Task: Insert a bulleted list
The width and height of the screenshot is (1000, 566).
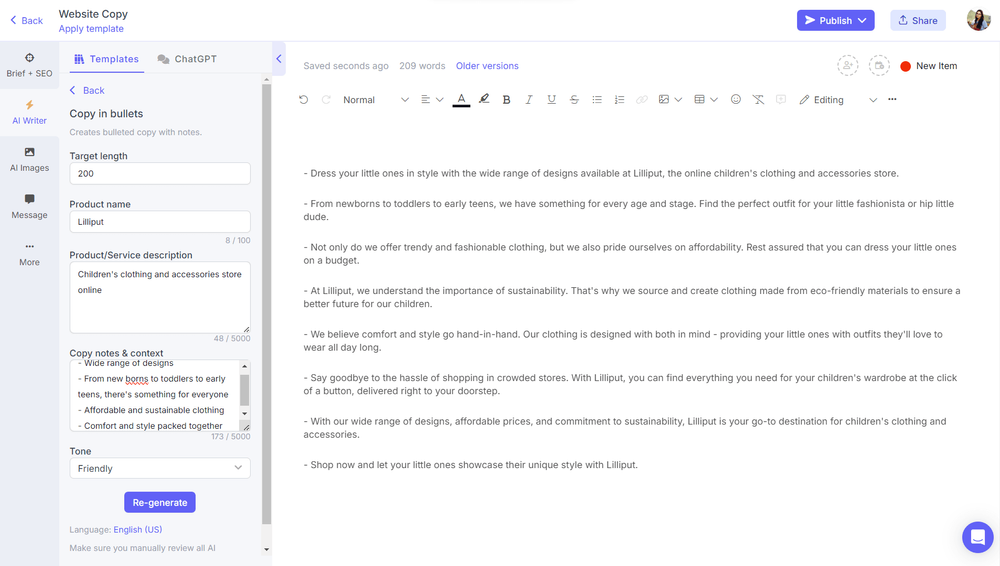Action: click(x=597, y=100)
